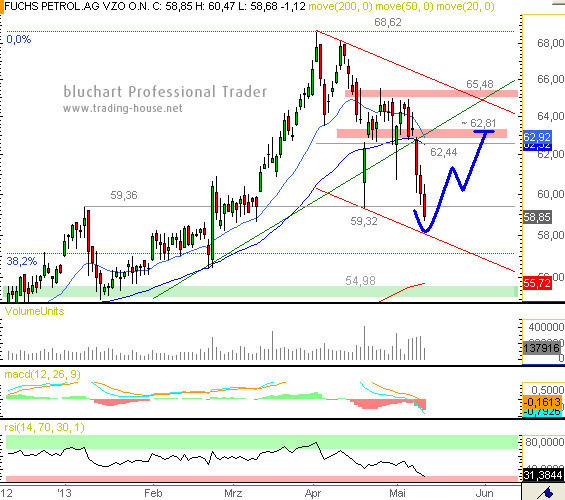565x500 pixels.
Task: Click the 38,2% Fibonacci level label
Action: 22,261
